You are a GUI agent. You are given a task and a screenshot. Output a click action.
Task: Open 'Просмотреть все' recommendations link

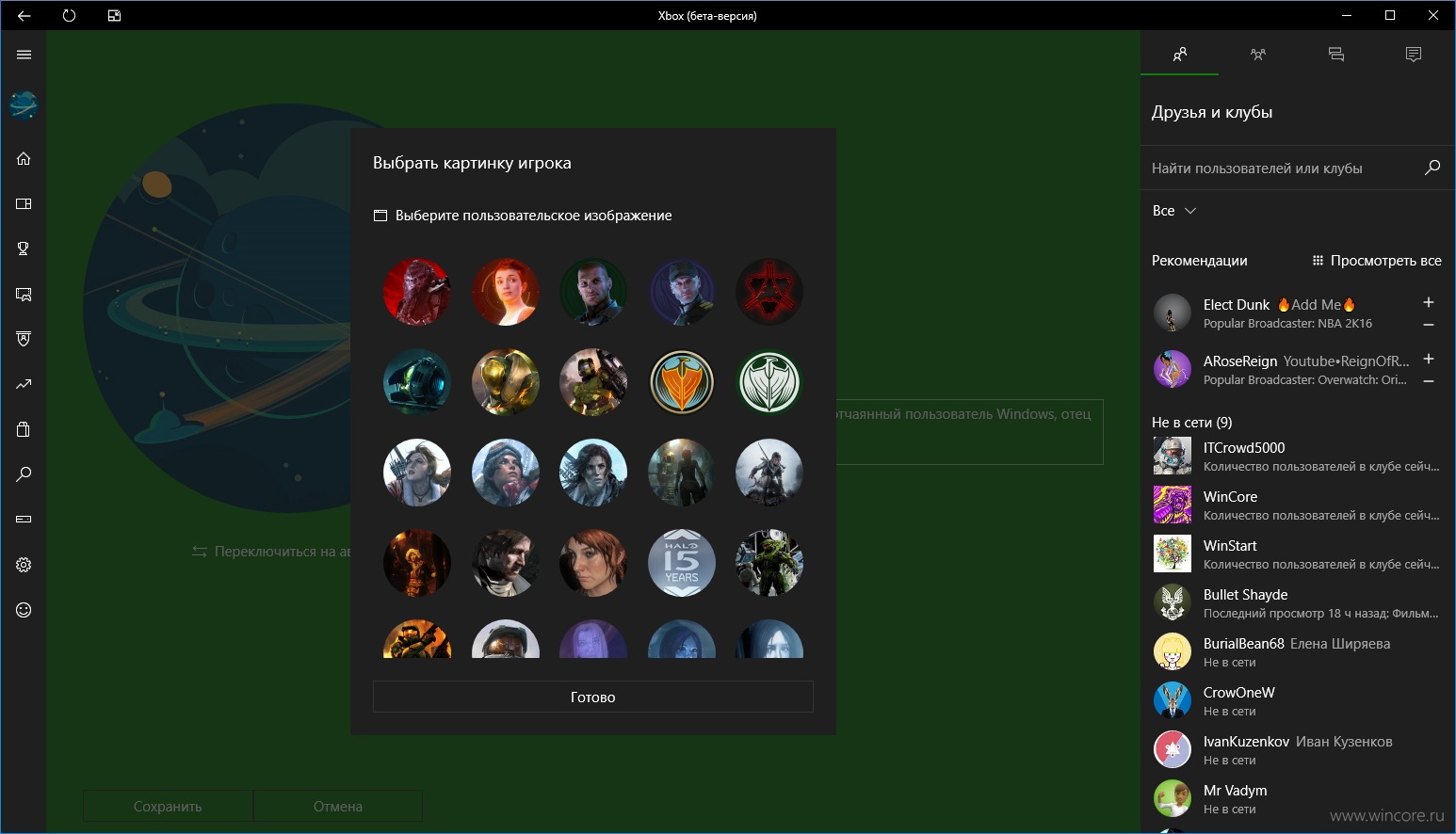(x=1377, y=261)
